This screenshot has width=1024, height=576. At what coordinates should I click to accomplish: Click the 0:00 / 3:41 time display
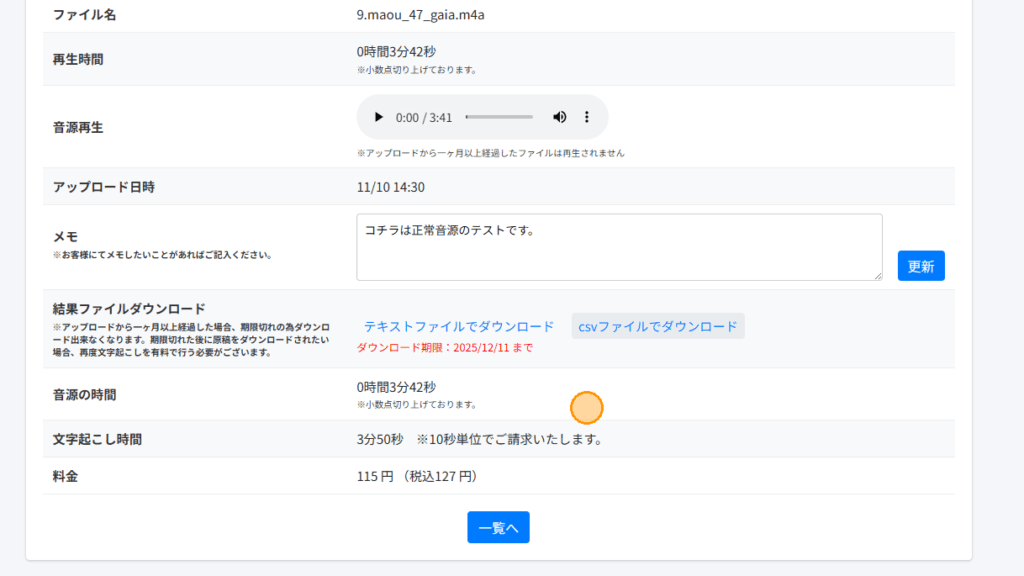pos(424,118)
